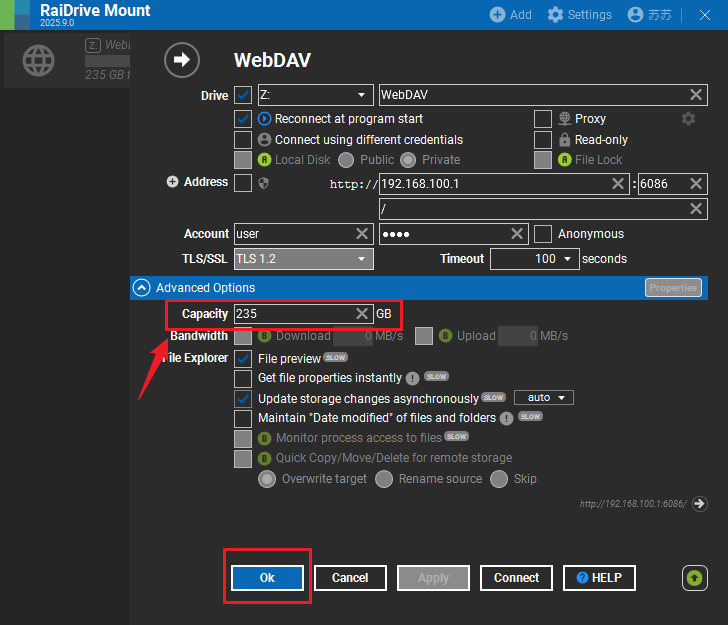Clear the user account name
Screen dimensions: 728x625
[x=362, y=233]
